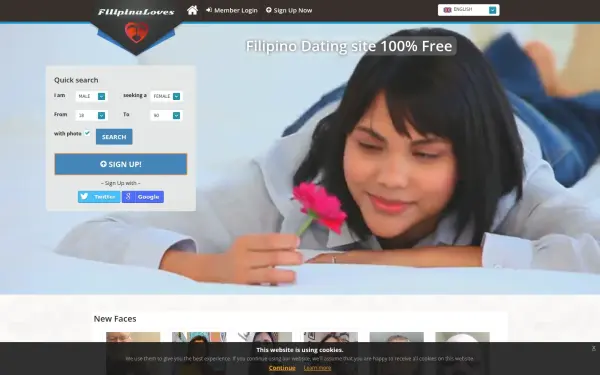
Task: Open the fifth New Faces profile thumbnail
Action: pyautogui.click(x=396, y=353)
